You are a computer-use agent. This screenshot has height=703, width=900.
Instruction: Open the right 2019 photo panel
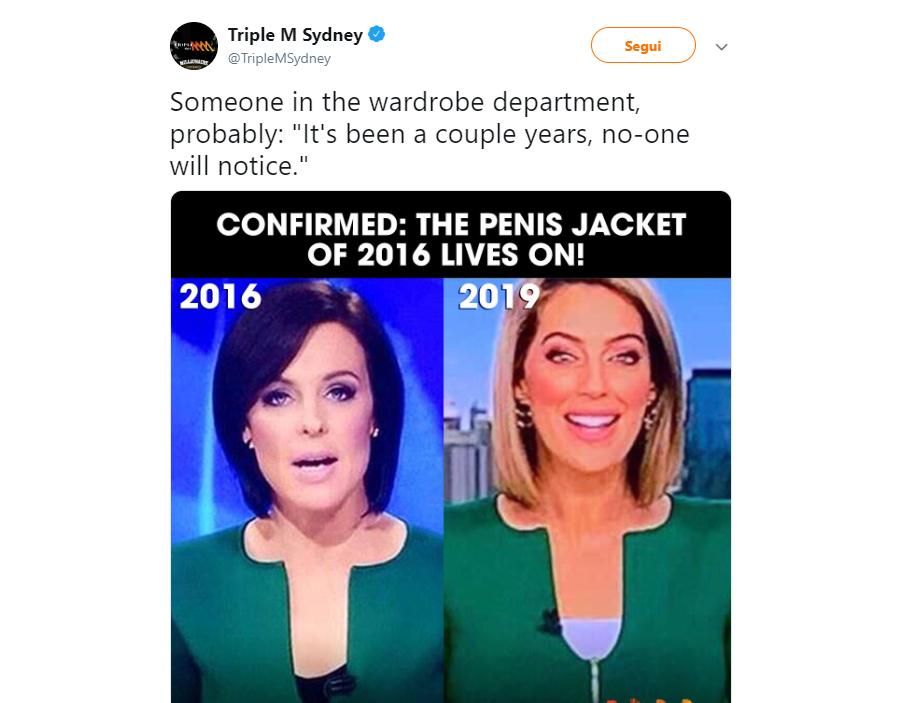(587, 491)
